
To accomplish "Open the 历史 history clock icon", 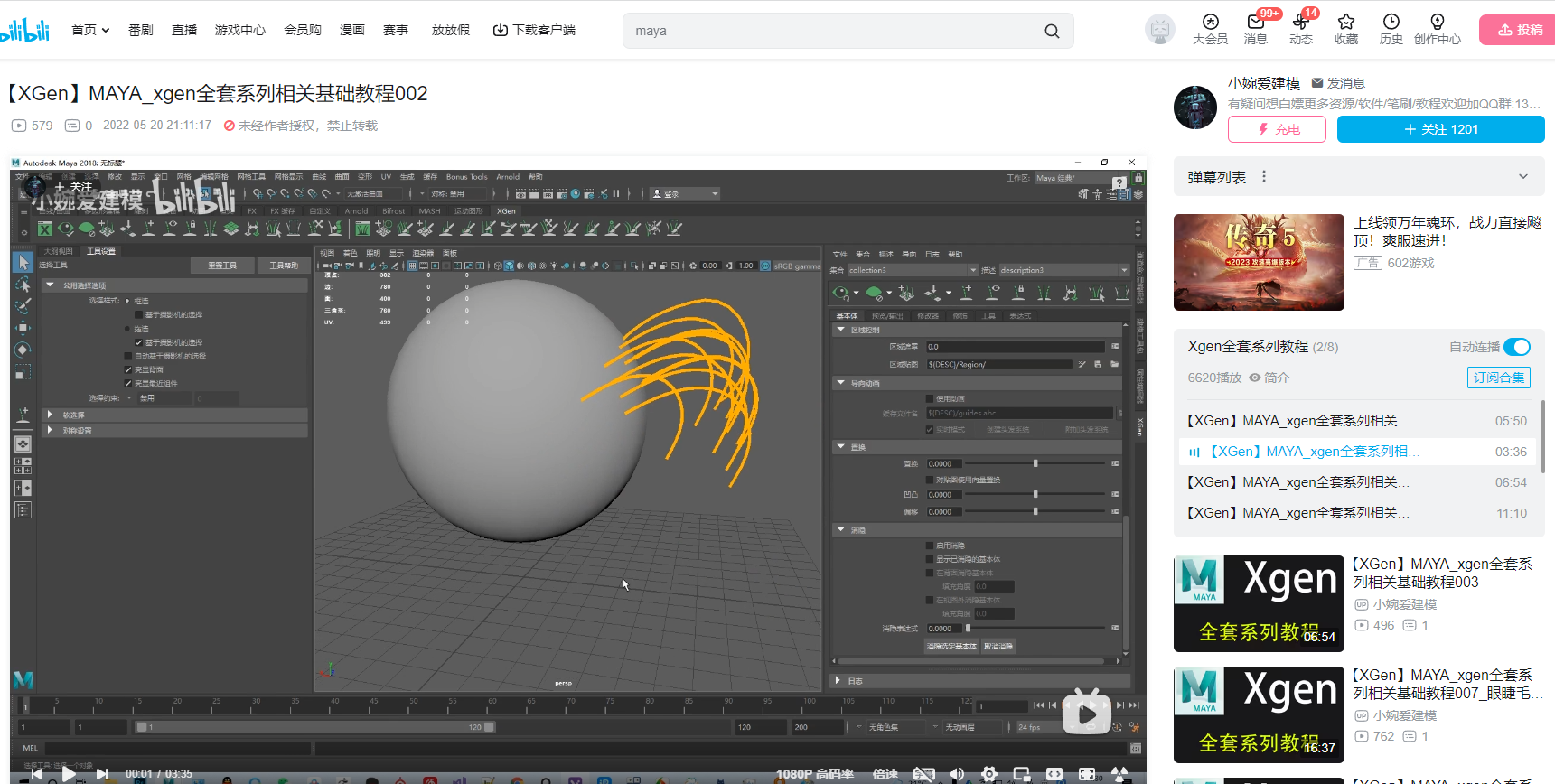I will click(x=1391, y=29).
